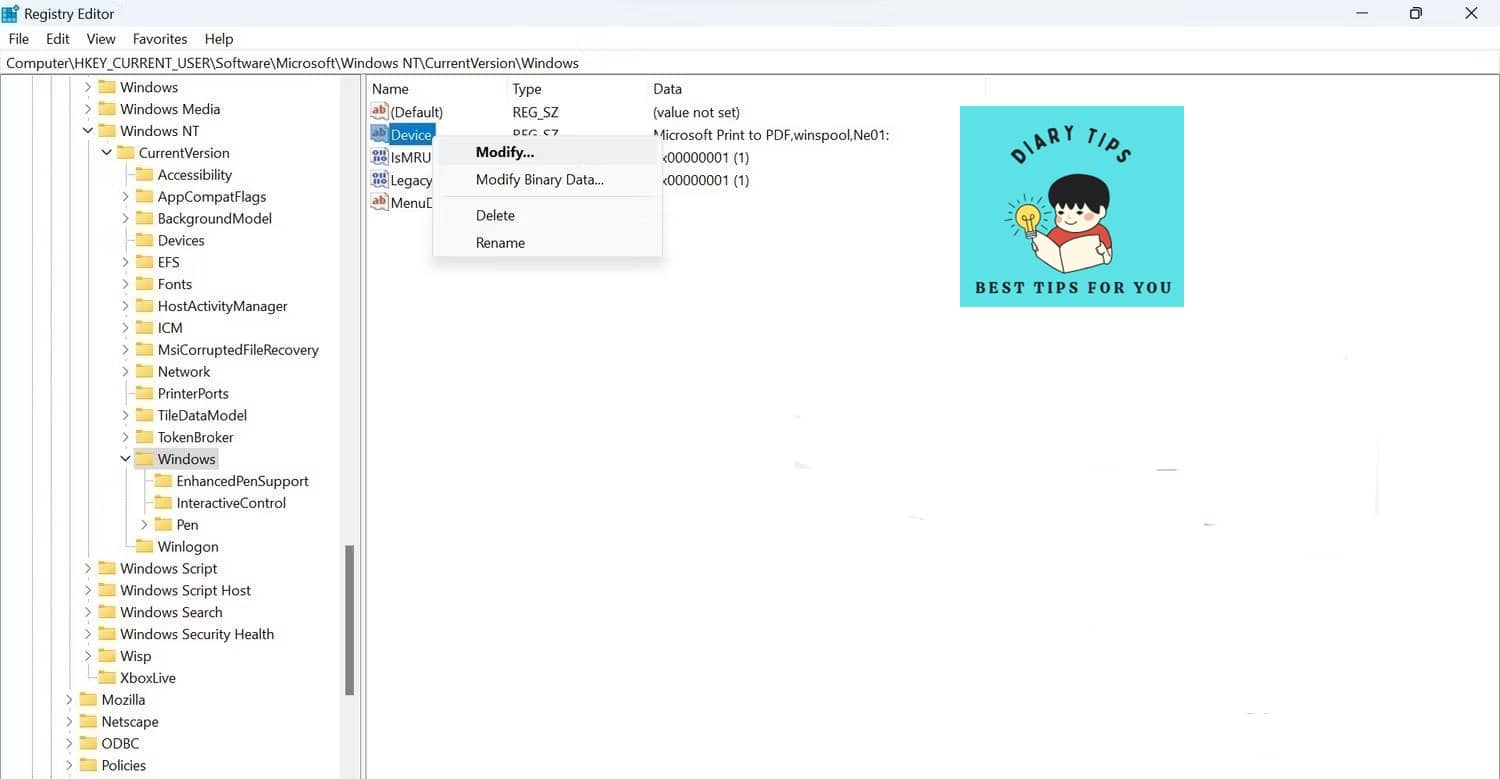The width and height of the screenshot is (1500, 779).
Task: Click the Network folder icon
Action: coord(144,372)
